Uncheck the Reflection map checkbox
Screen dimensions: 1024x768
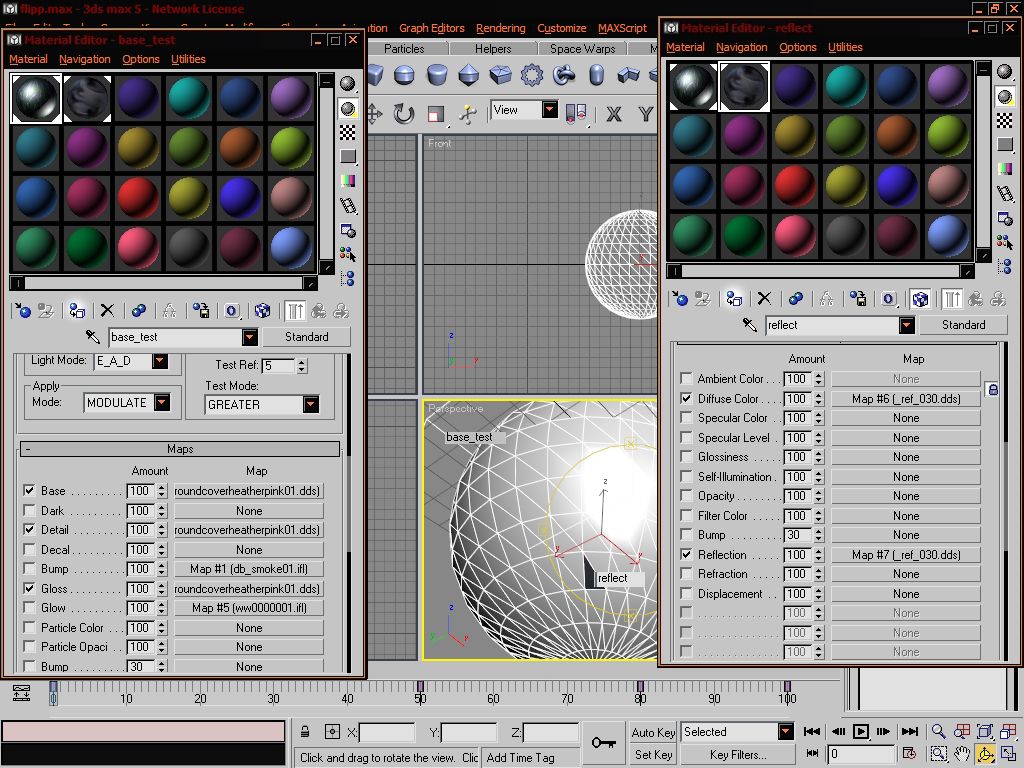point(686,554)
